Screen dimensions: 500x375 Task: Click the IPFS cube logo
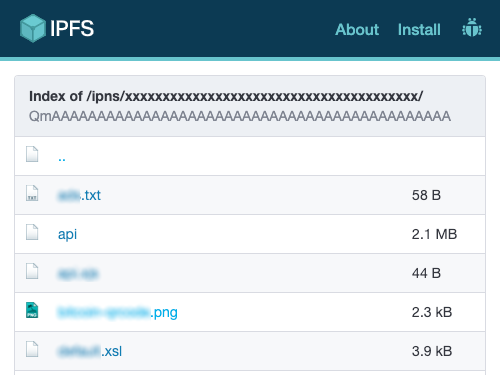[x=32, y=28]
